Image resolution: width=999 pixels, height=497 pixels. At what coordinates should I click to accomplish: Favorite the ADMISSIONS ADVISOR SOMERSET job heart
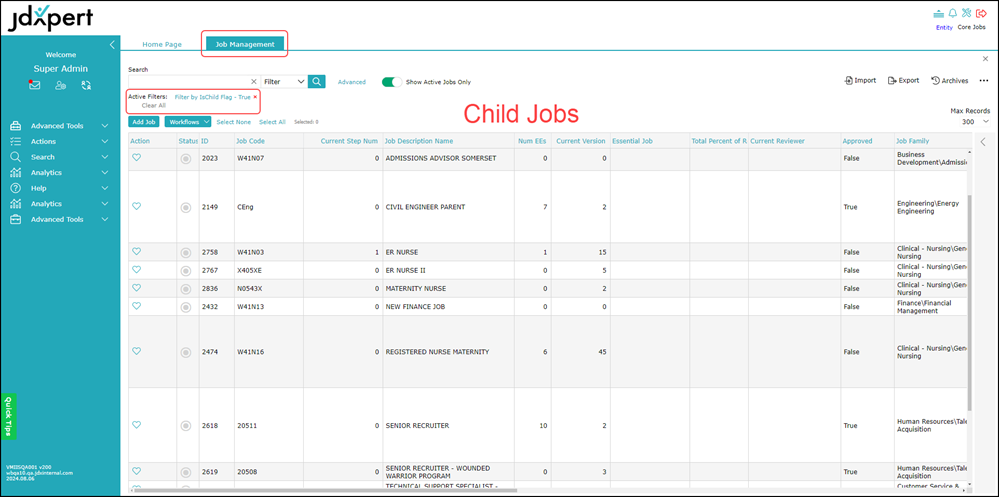tap(136, 158)
